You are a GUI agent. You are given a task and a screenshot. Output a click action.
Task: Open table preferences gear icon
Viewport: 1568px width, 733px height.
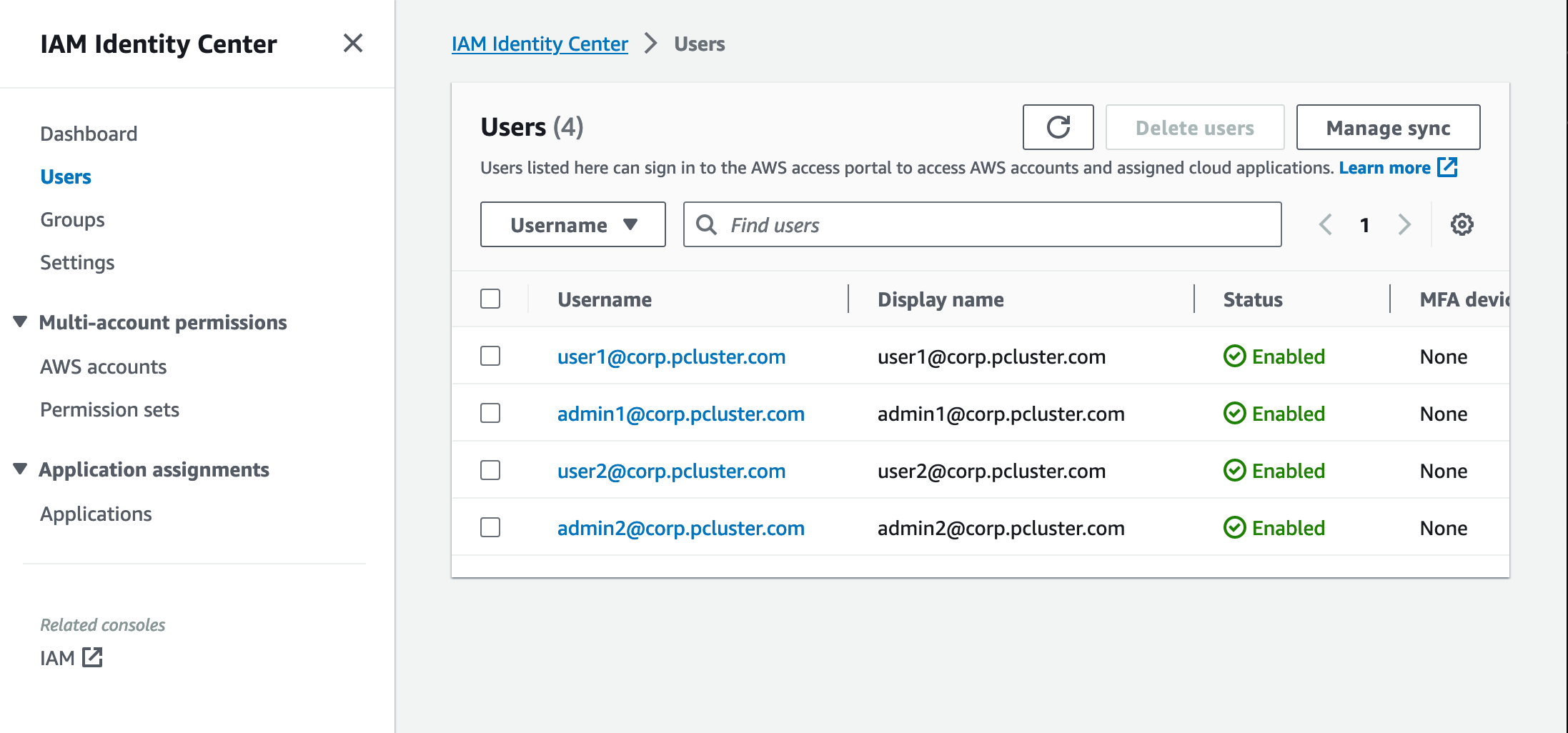coord(1462,224)
